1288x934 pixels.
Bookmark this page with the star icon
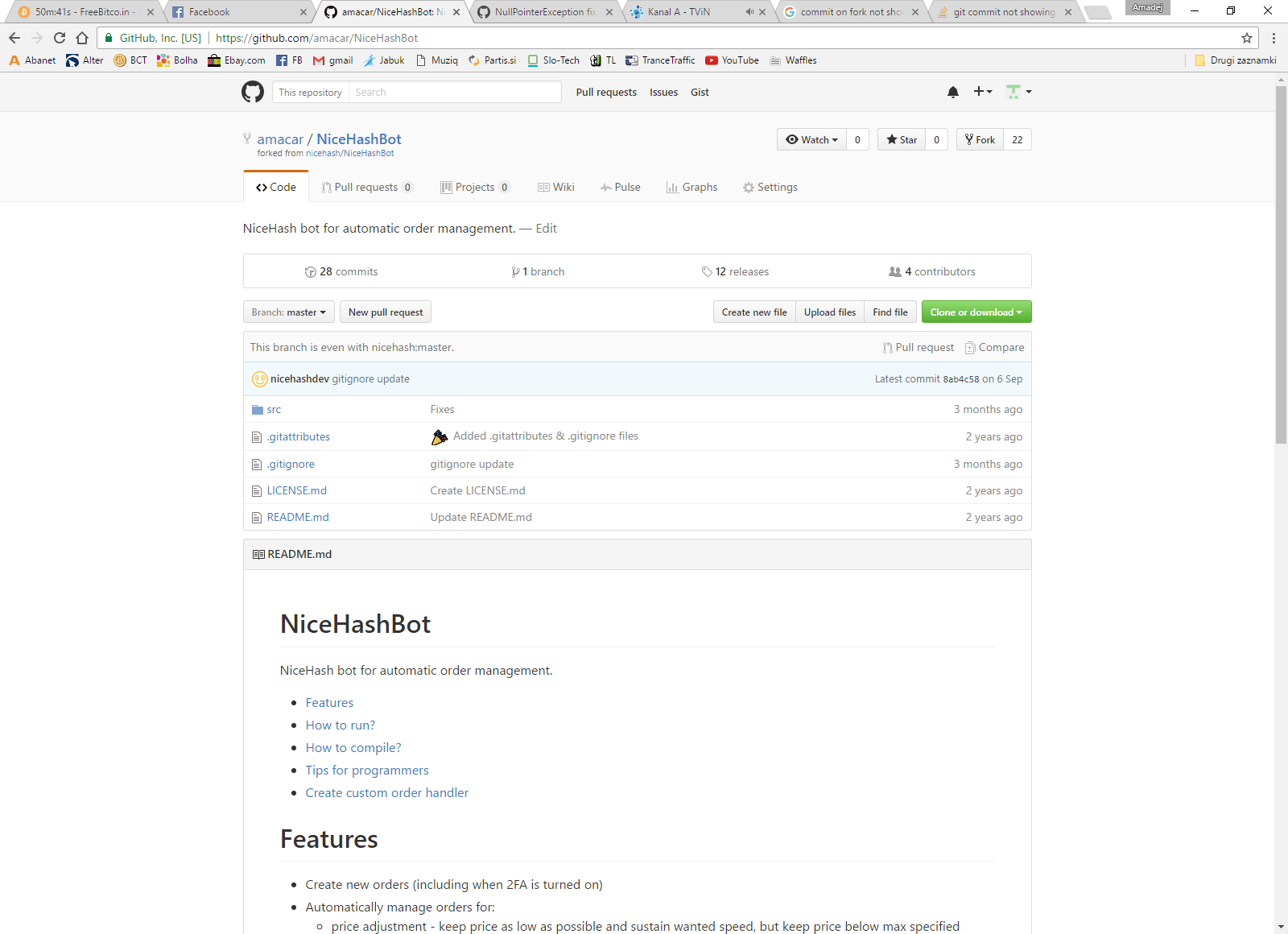(x=1247, y=38)
